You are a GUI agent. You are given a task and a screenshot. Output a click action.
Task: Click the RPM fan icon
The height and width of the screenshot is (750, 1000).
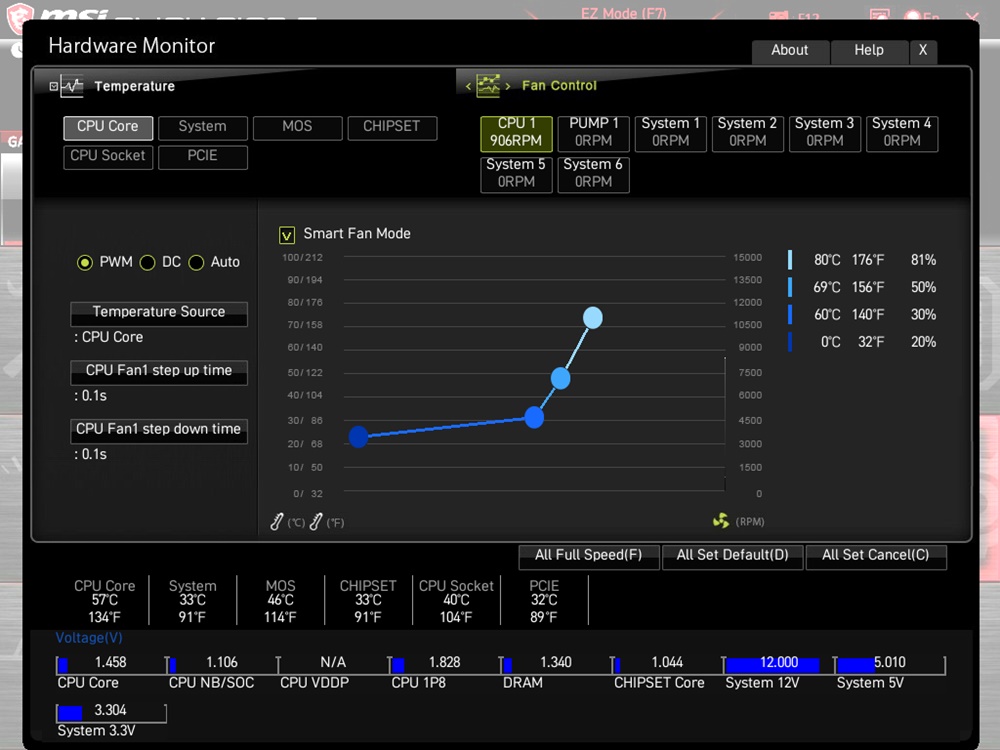coord(721,521)
